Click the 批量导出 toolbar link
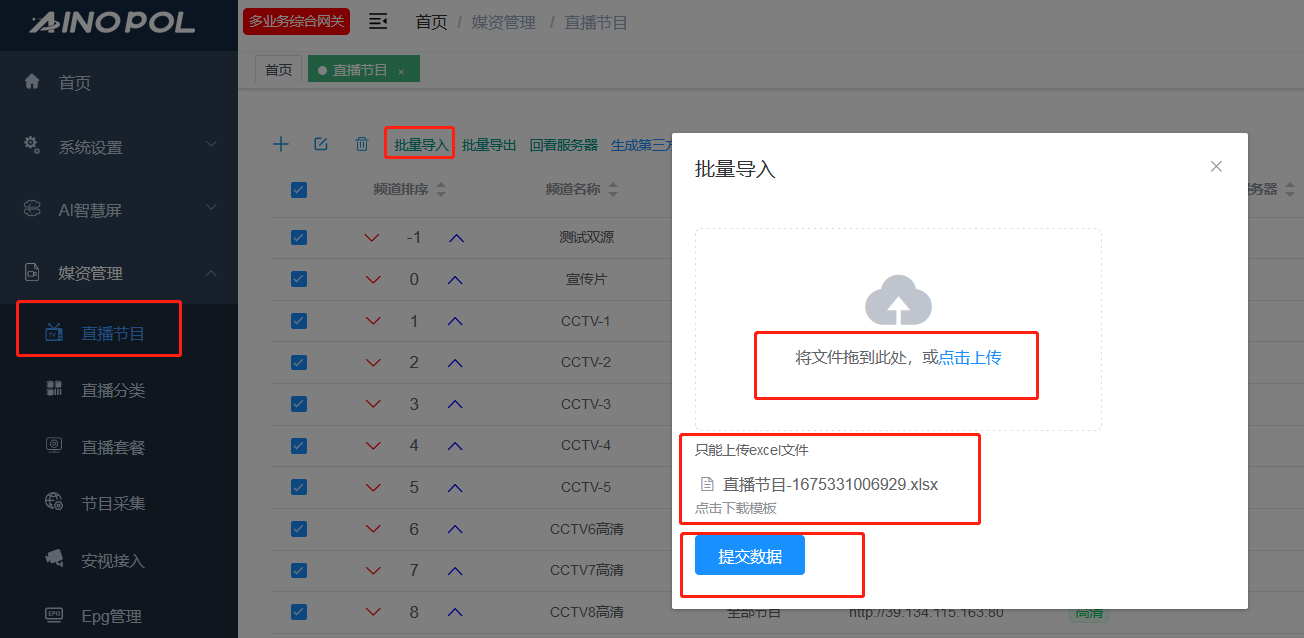The width and height of the screenshot is (1304, 638). click(x=489, y=145)
